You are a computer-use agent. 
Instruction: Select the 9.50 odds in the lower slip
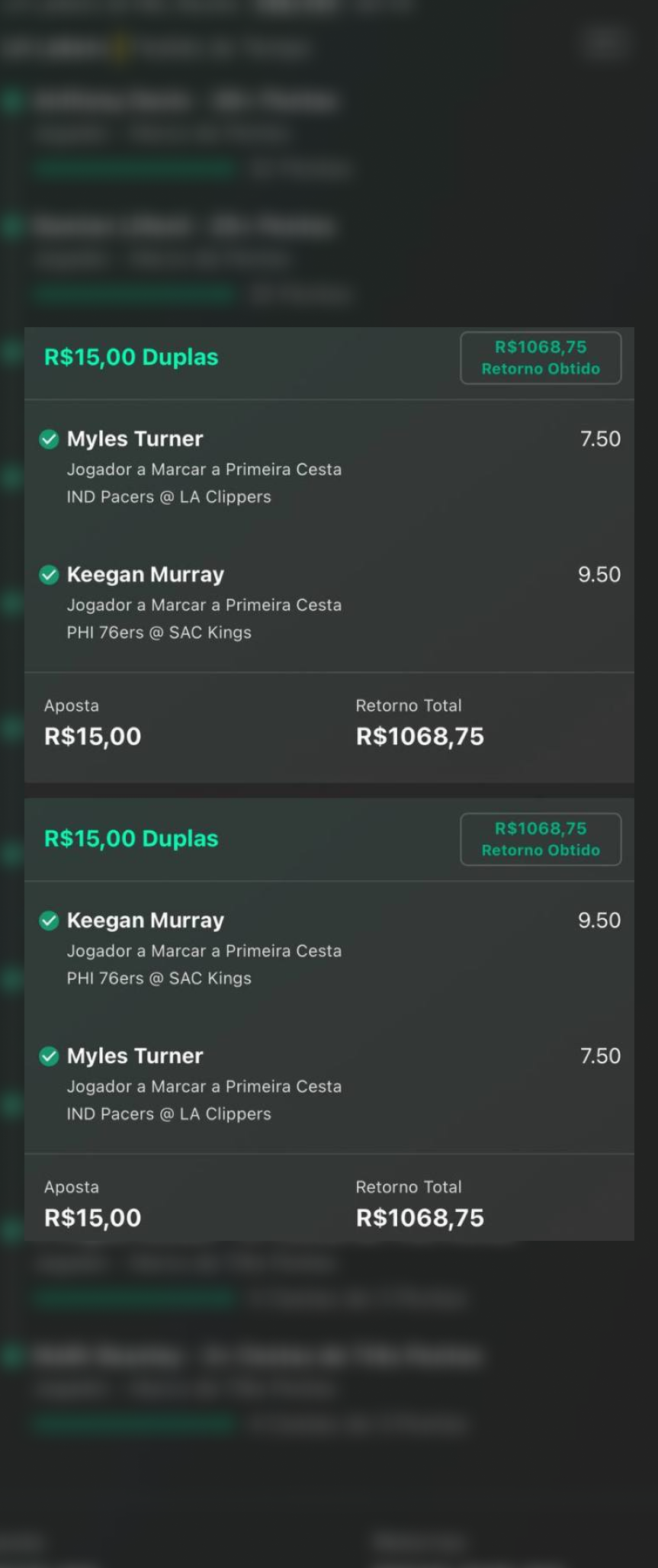point(599,921)
